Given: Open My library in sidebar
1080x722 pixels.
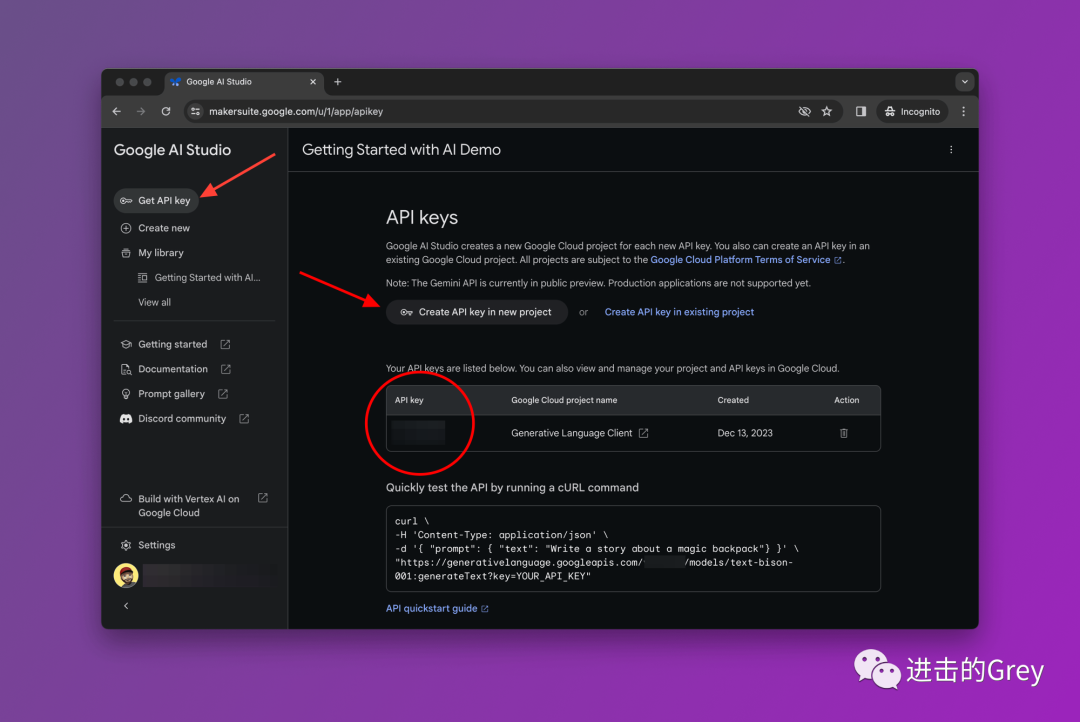Looking at the screenshot, I should [153, 253].
